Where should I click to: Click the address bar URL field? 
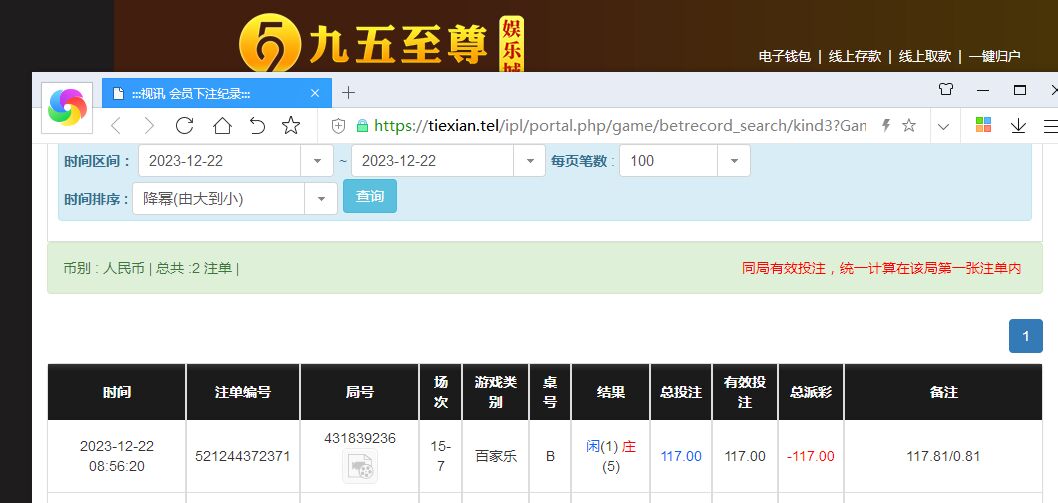point(619,126)
